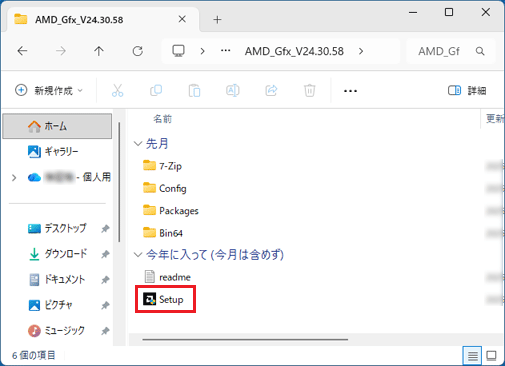Switch to large thumbnails view button
Viewport: 505px width, 366px height.
tap(491, 356)
